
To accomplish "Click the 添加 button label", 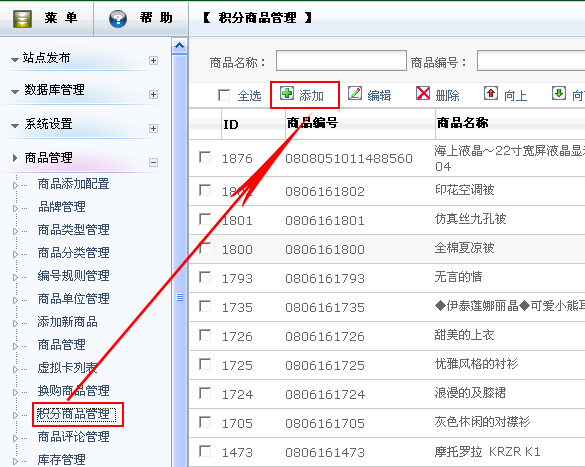I will 311,96.
